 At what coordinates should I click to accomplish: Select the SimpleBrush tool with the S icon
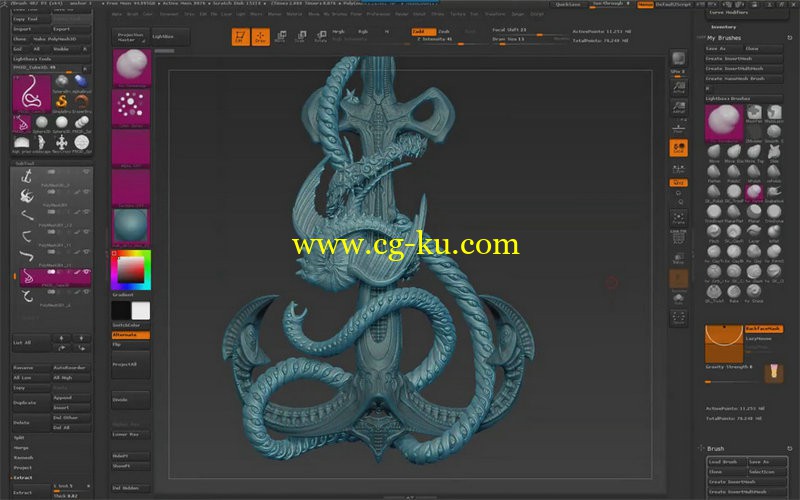(x=62, y=102)
